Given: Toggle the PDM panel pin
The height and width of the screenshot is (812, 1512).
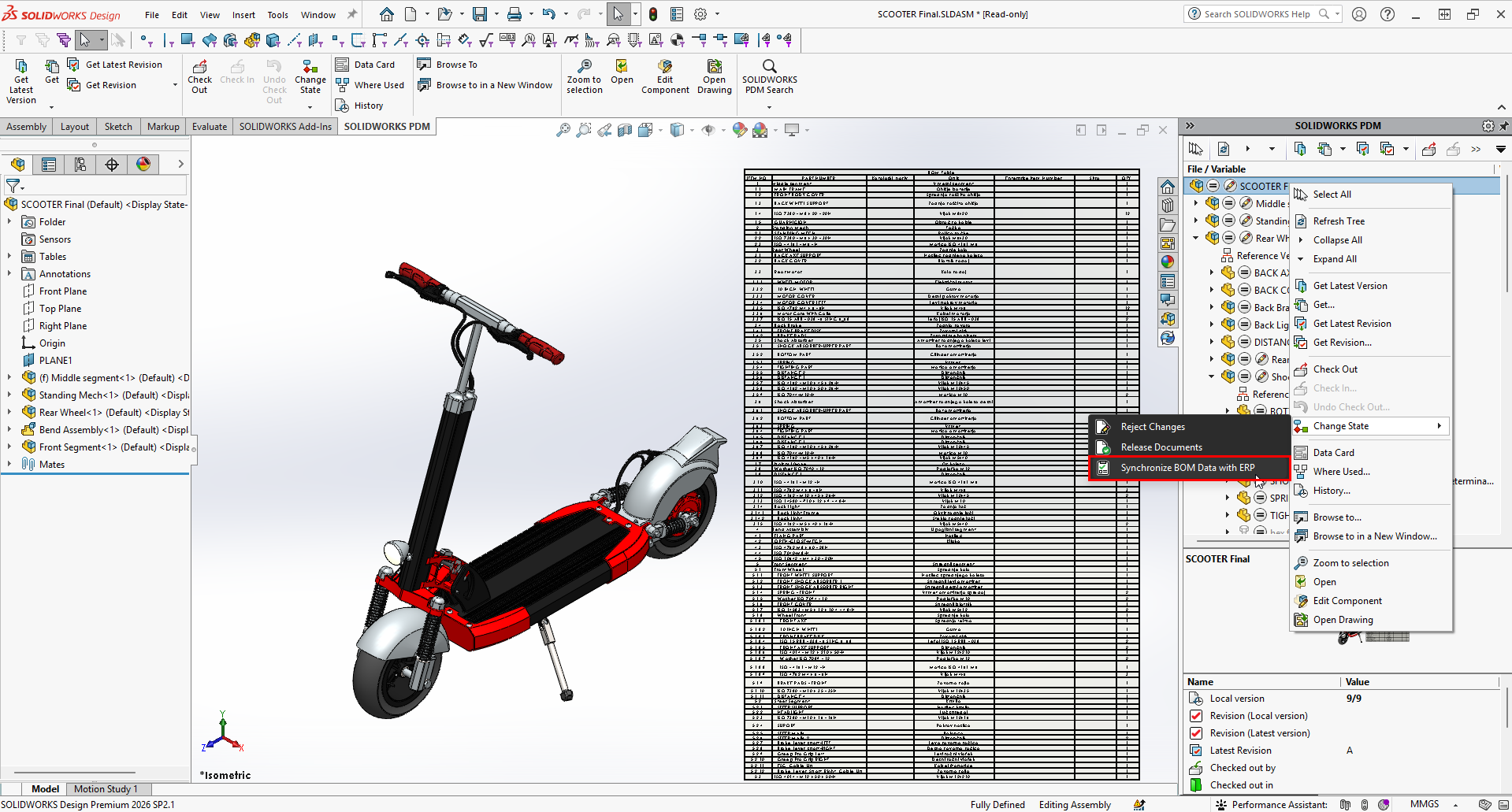Looking at the screenshot, I should coord(1503,126).
